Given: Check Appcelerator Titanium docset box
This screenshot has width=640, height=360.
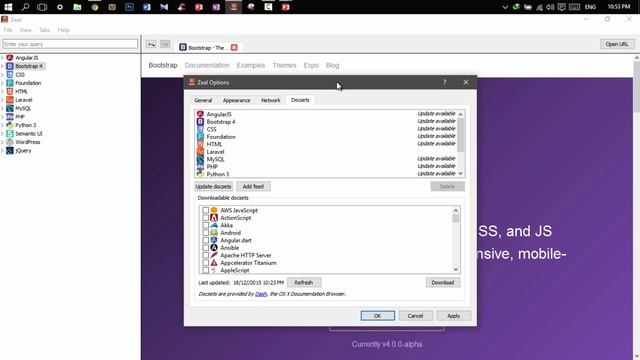Looking at the screenshot, I should (x=206, y=263).
